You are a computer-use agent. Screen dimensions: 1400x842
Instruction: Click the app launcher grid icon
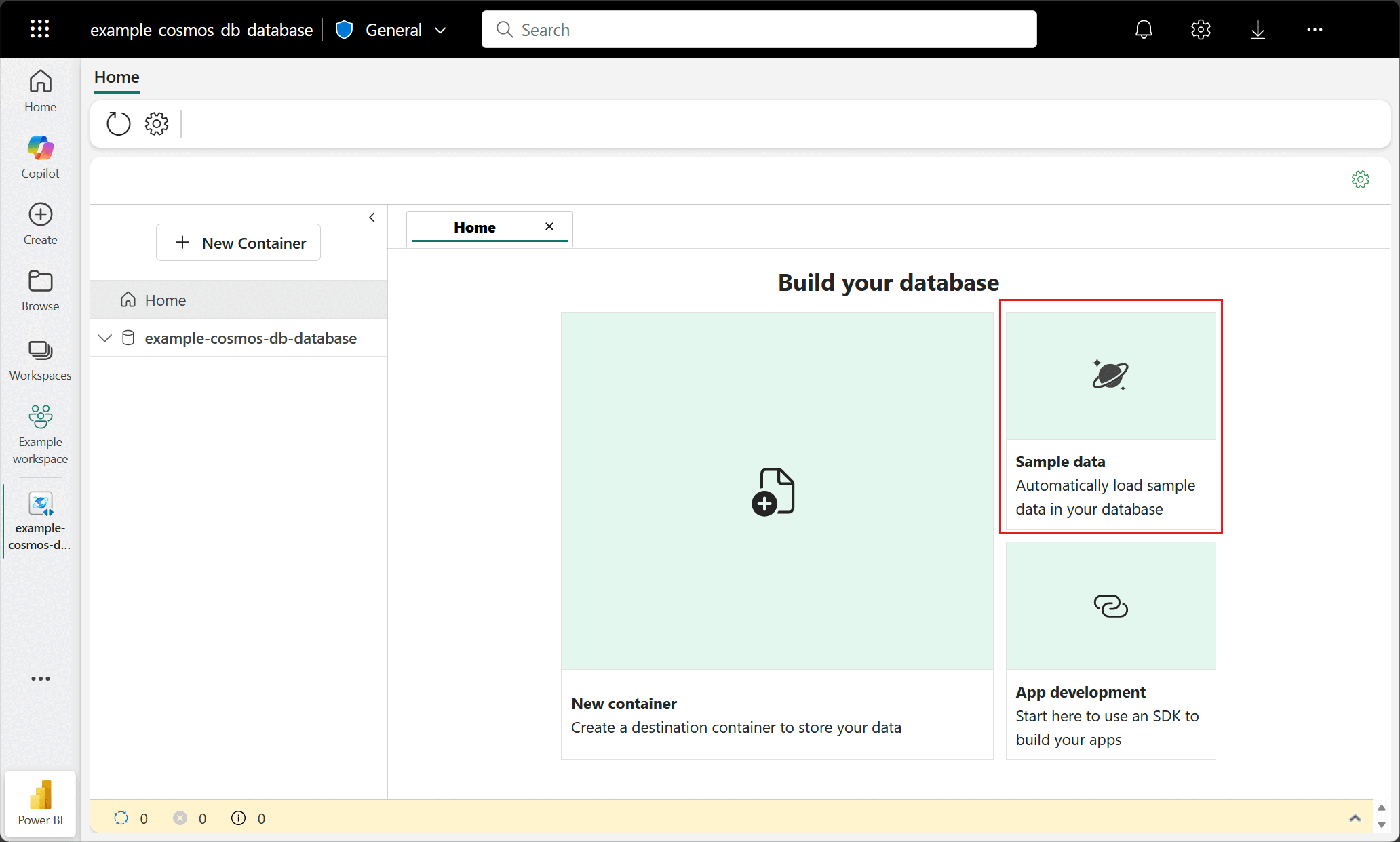coord(40,29)
